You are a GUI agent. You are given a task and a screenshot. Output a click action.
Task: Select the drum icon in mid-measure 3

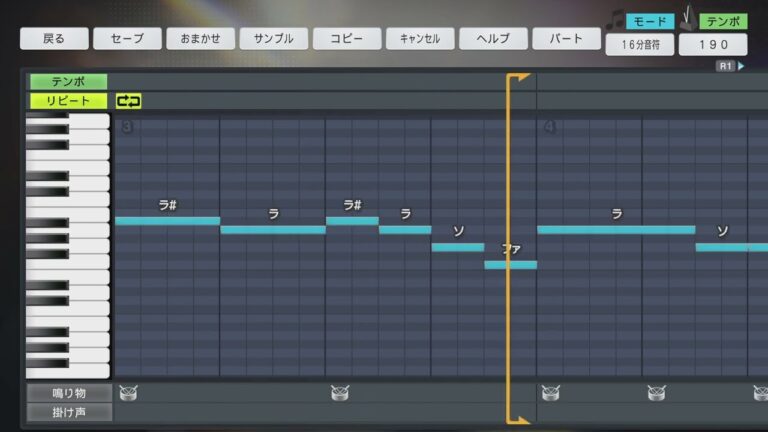click(x=340, y=393)
